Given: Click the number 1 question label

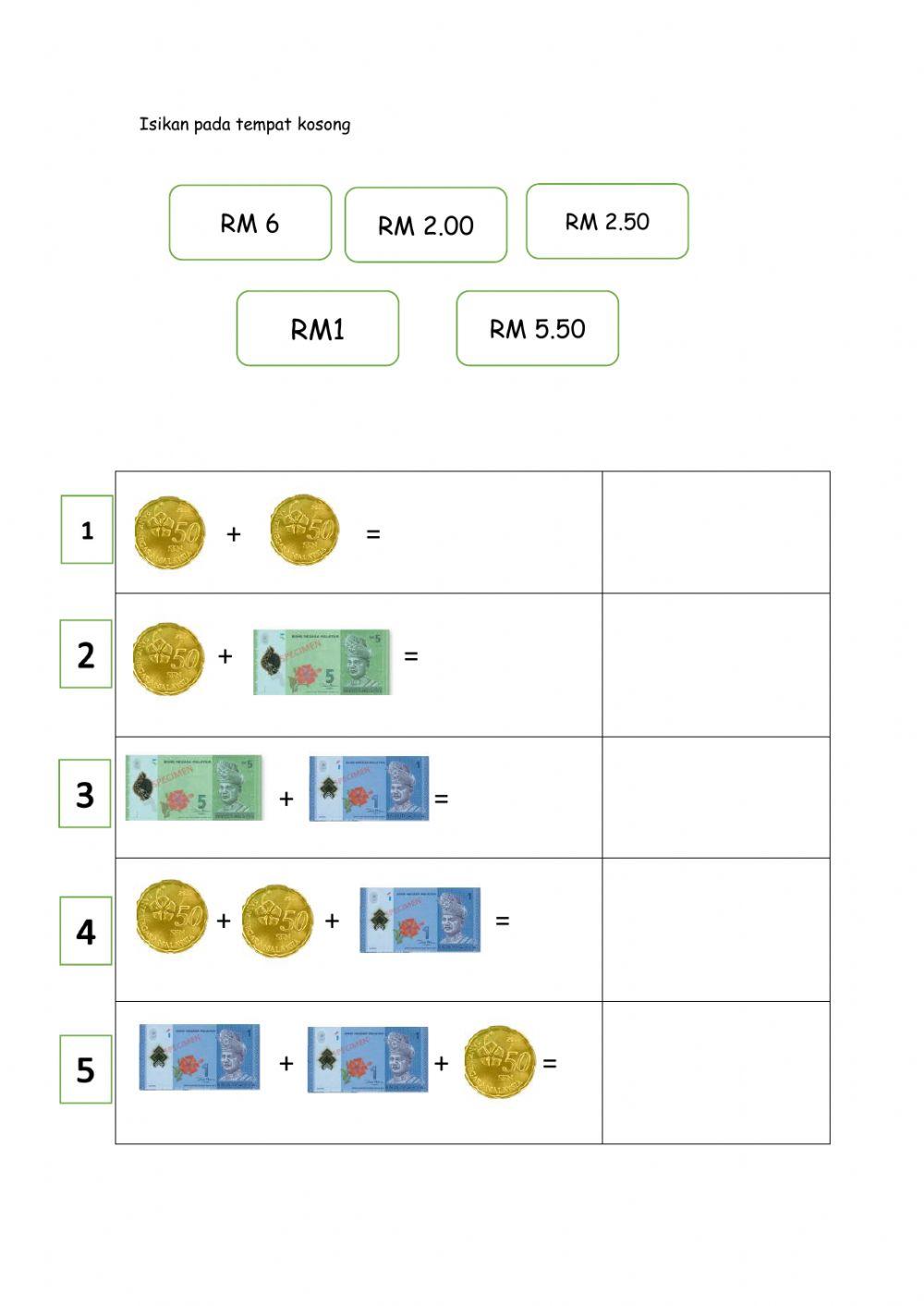Looking at the screenshot, I should pyautogui.click(x=87, y=530).
